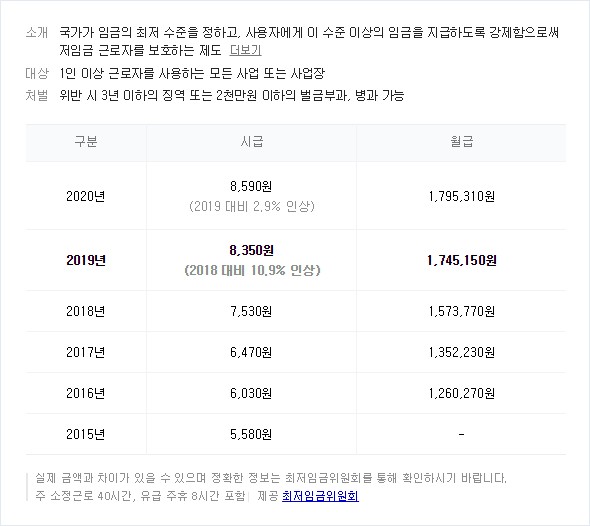The image size is (590, 526).
Task: Select the 5,580원 hourly wage value
Action: pos(251,434)
